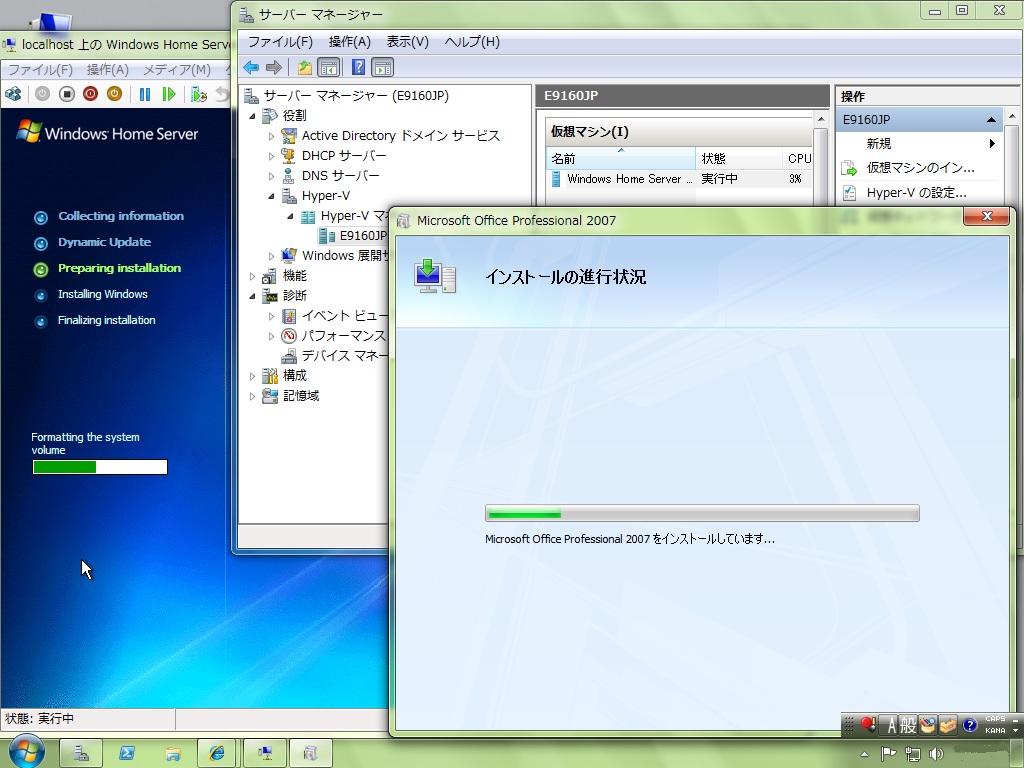Click the Snapshot icon in VM toolbar
This screenshot has width=1024, height=768.
pyautogui.click(x=199, y=94)
